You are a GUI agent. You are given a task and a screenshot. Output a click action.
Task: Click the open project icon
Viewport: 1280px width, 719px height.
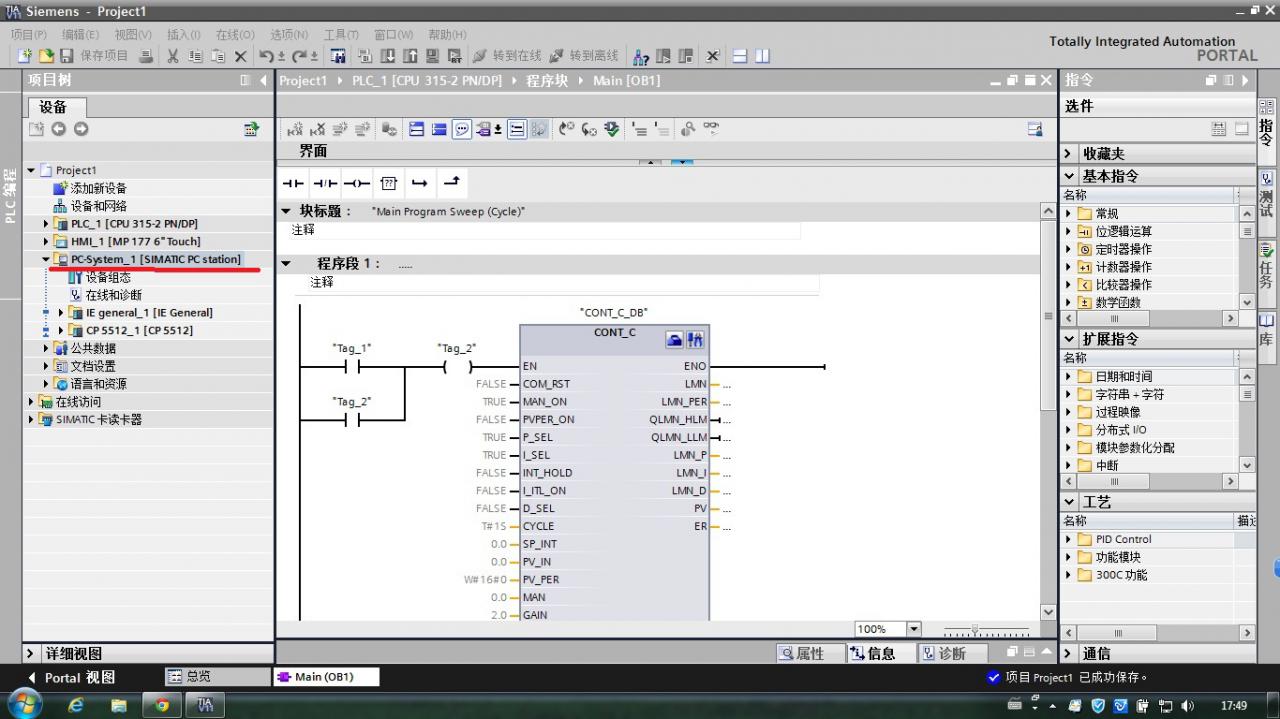(x=45, y=56)
